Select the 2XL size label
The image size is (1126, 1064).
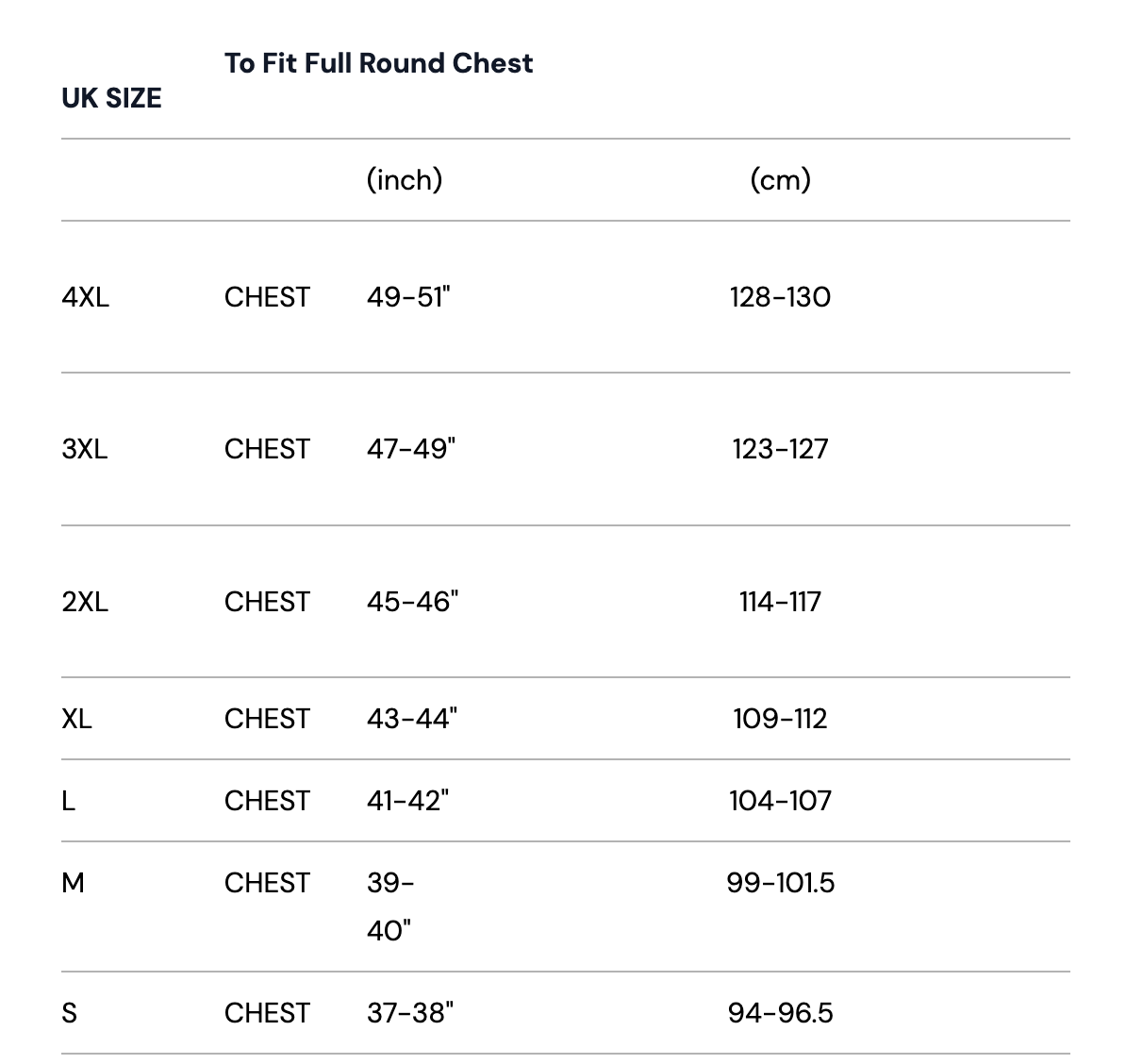(85, 602)
